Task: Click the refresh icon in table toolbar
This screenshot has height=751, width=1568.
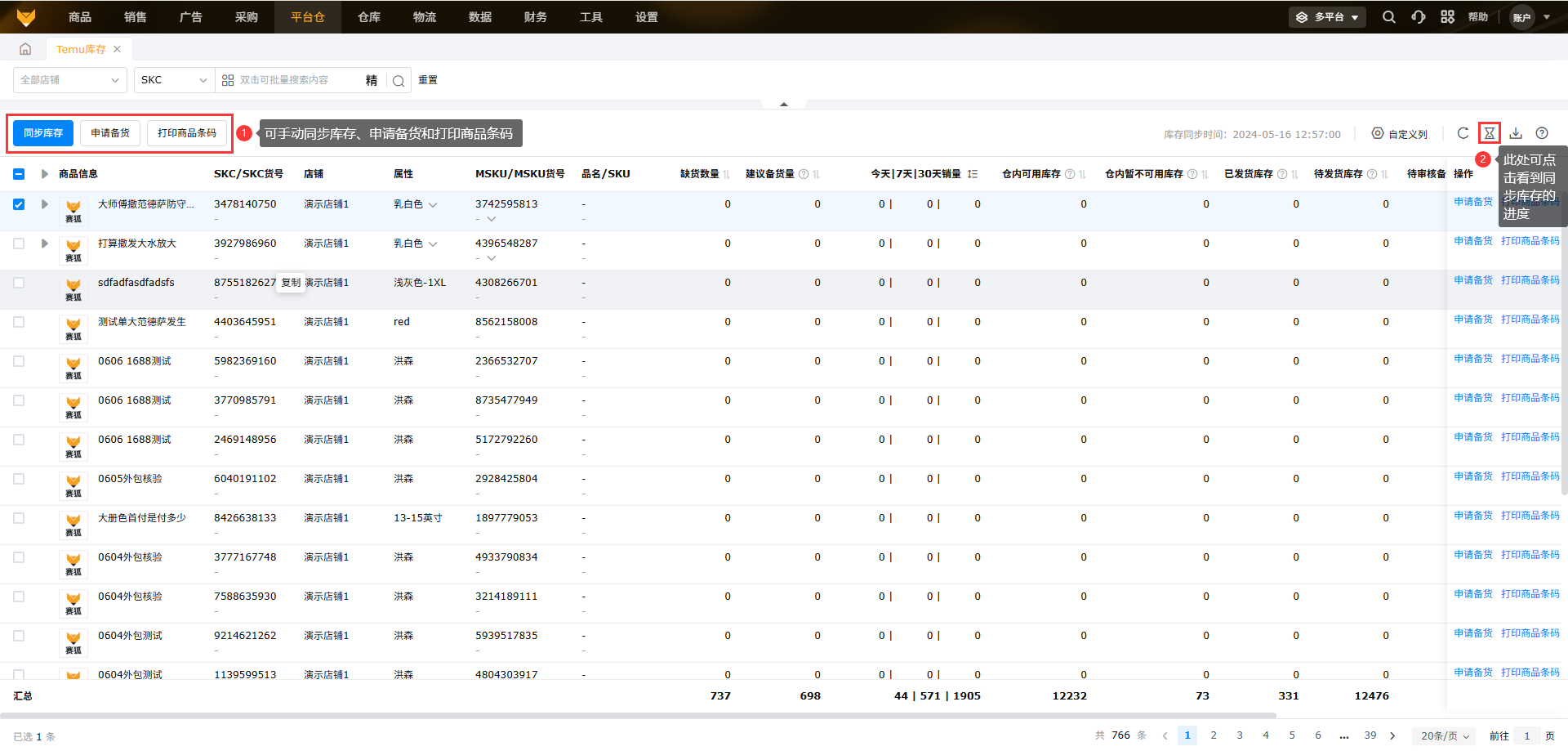Action: tap(1463, 133)
